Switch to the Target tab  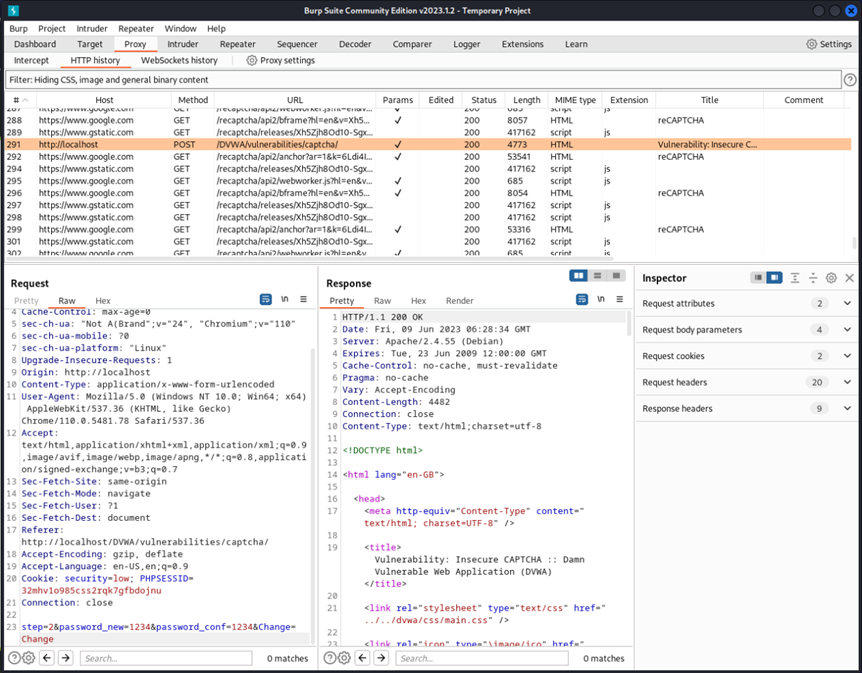(90, 44)
